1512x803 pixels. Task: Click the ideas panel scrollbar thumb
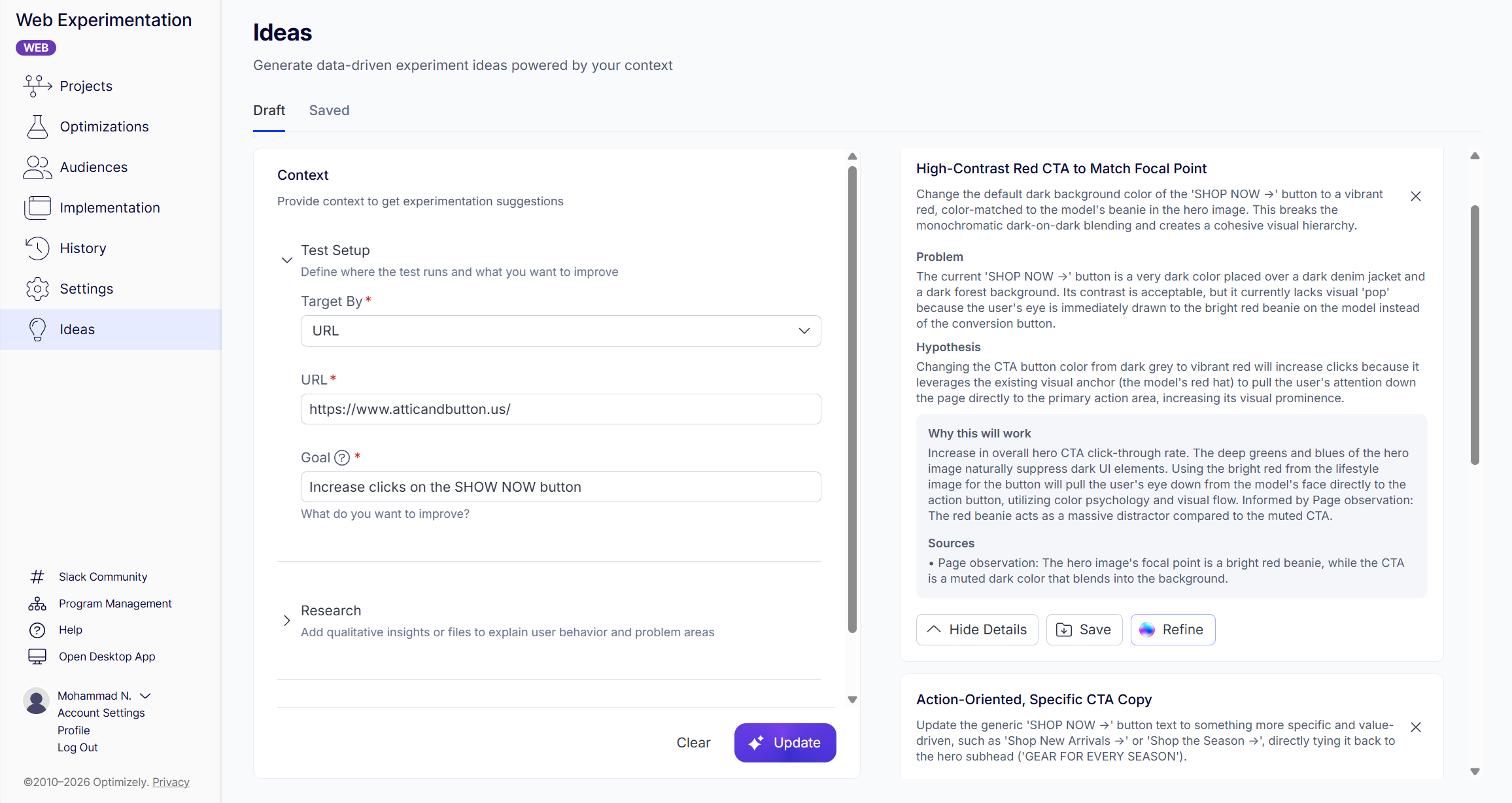coord(1475,333)
